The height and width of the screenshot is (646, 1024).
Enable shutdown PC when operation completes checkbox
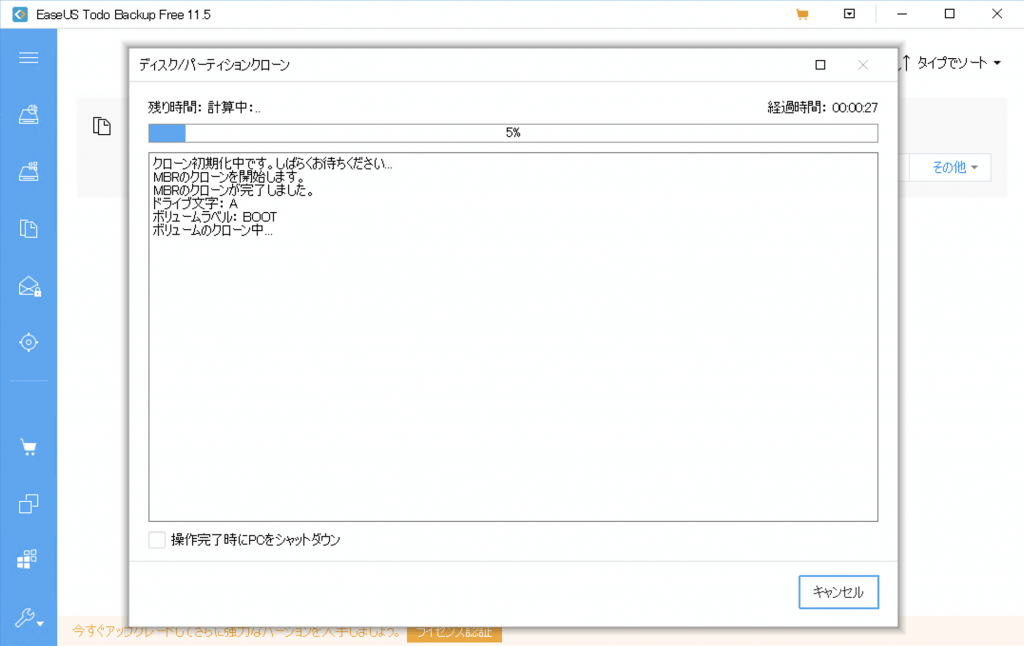pos(157,540)
